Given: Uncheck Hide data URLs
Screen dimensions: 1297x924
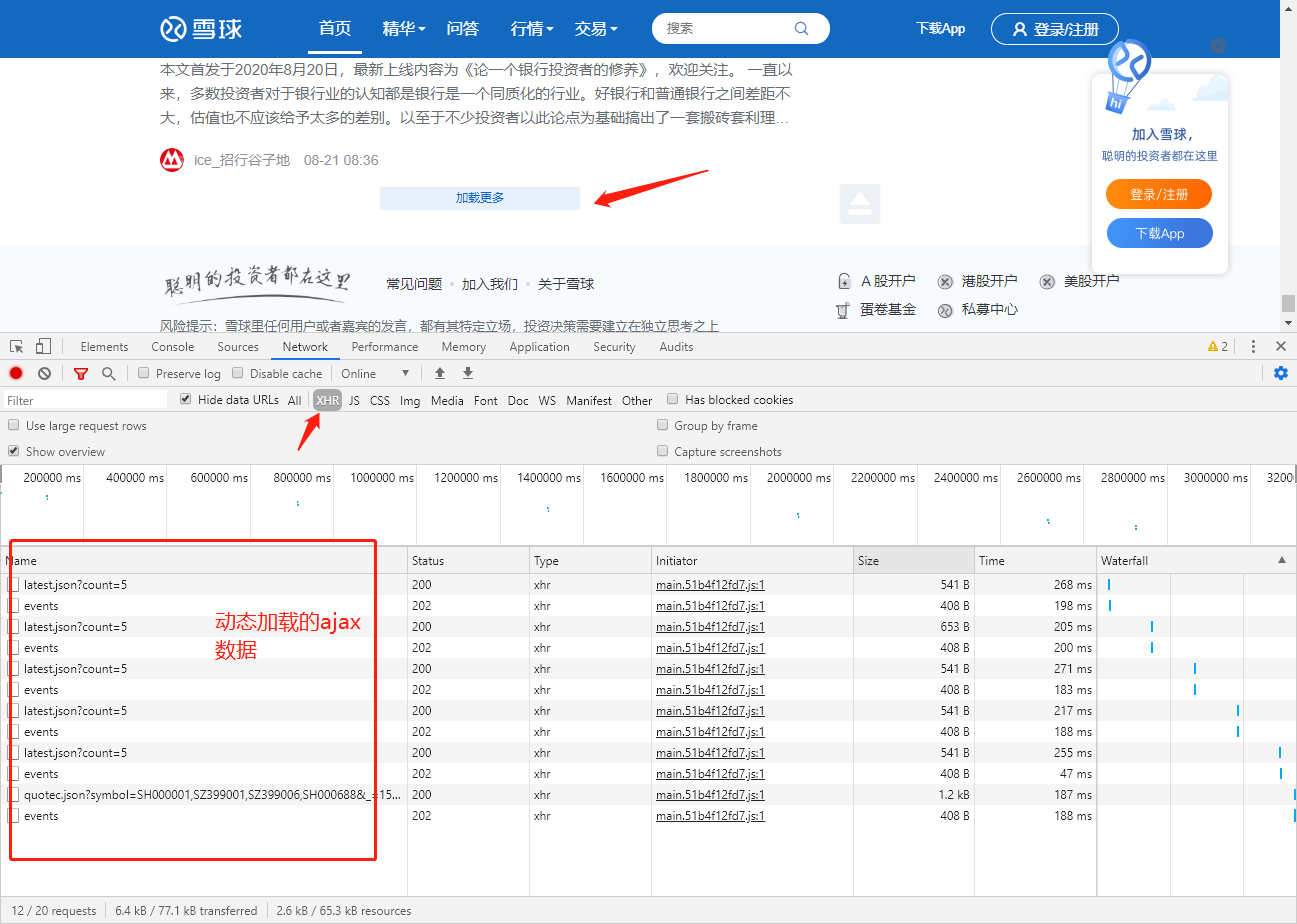Looking at the screenshot, I should tap(185, 397).
